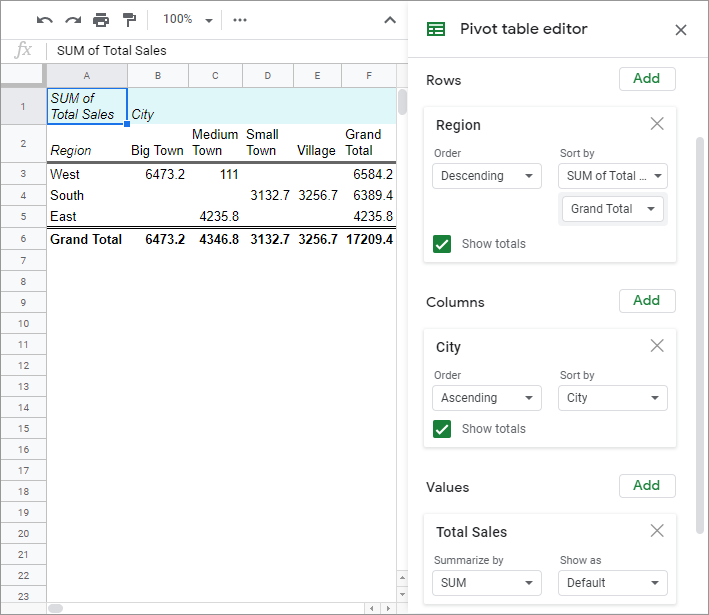
Task: Click the West row label
Action: click(87, 174)
